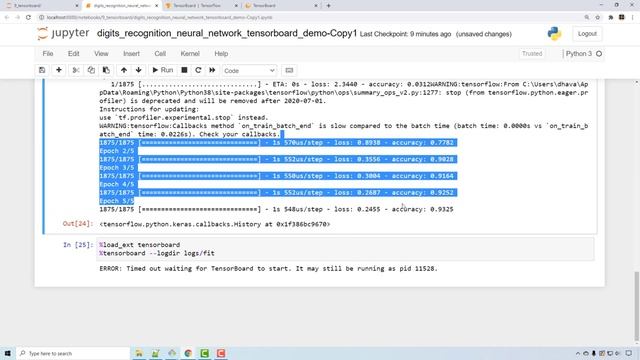
Task: Click the keras callbacks History output text
Action: (215, 224)
